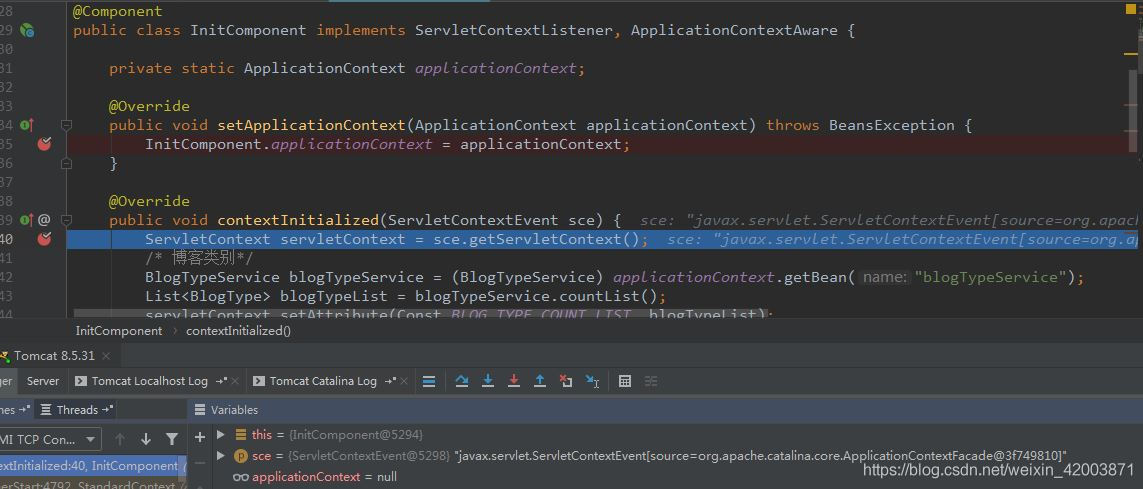Click the '{ServletContextEvent@5298}' value text

pos(370,455)
